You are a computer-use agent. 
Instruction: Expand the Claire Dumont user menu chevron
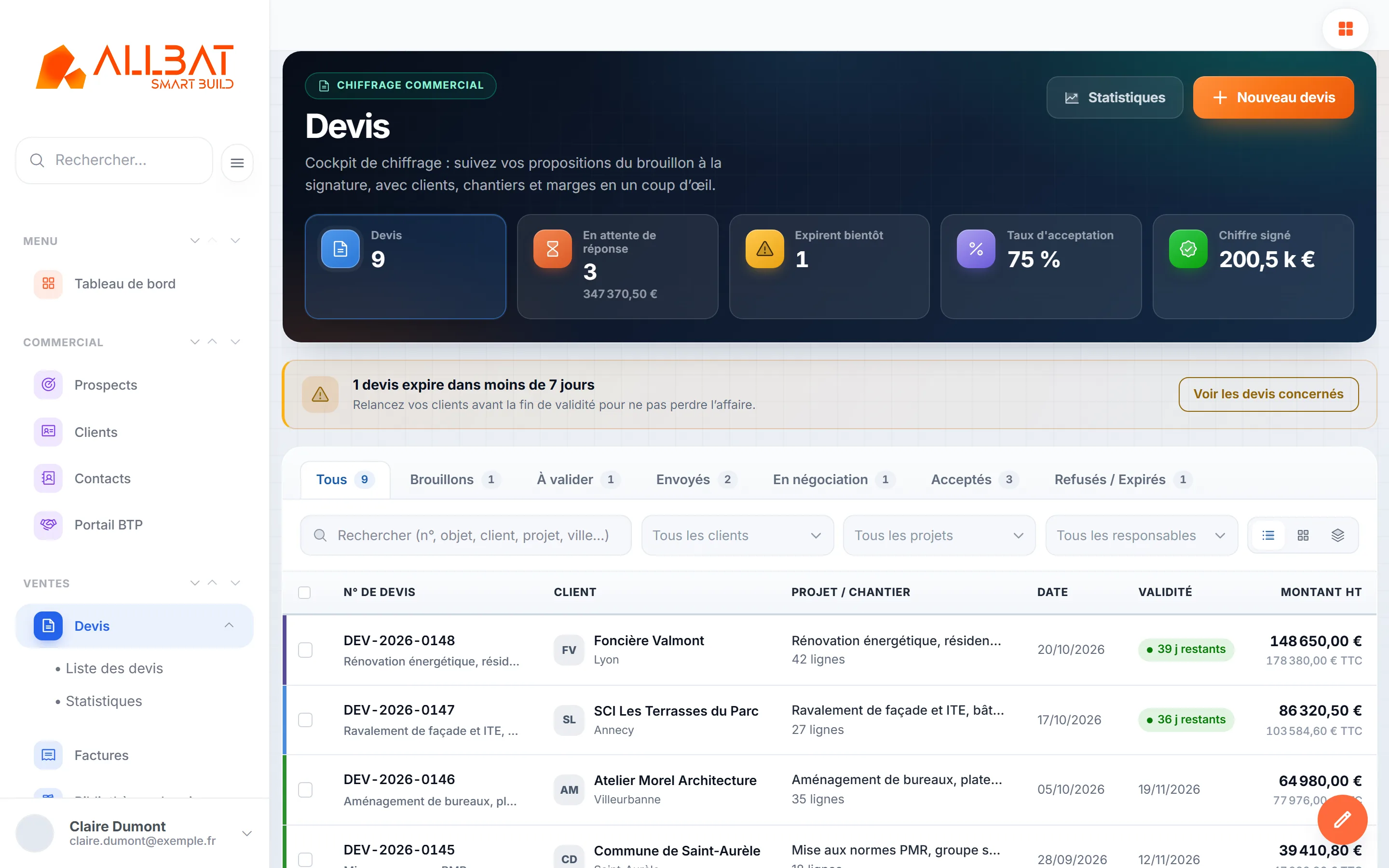point(247,834)
